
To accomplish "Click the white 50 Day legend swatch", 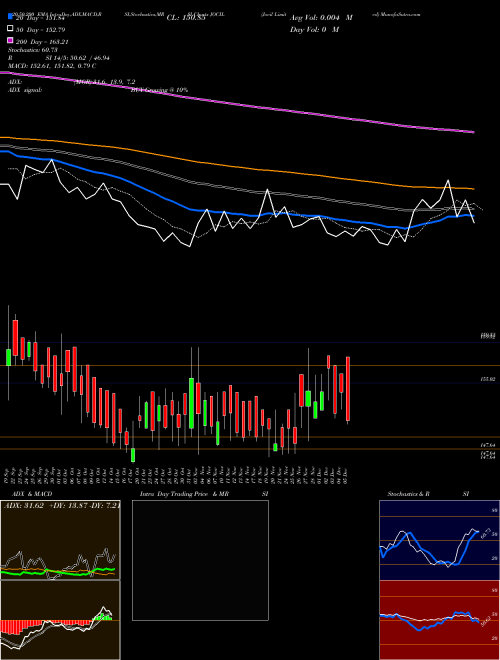I will coord(10,29).
